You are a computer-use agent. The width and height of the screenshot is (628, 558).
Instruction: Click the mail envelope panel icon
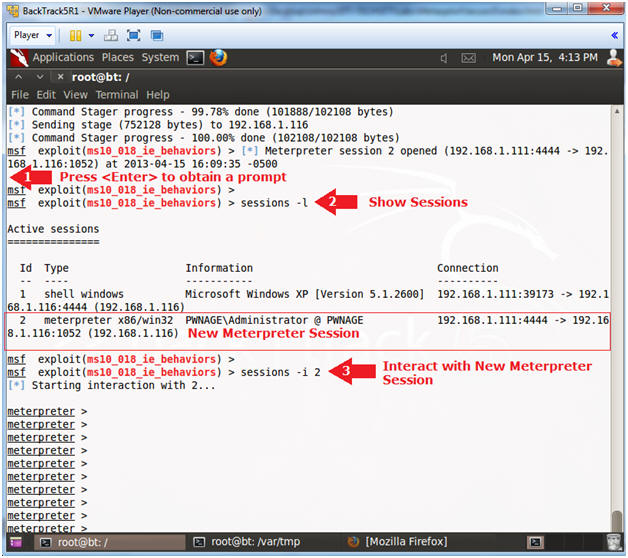pos(468,58)
